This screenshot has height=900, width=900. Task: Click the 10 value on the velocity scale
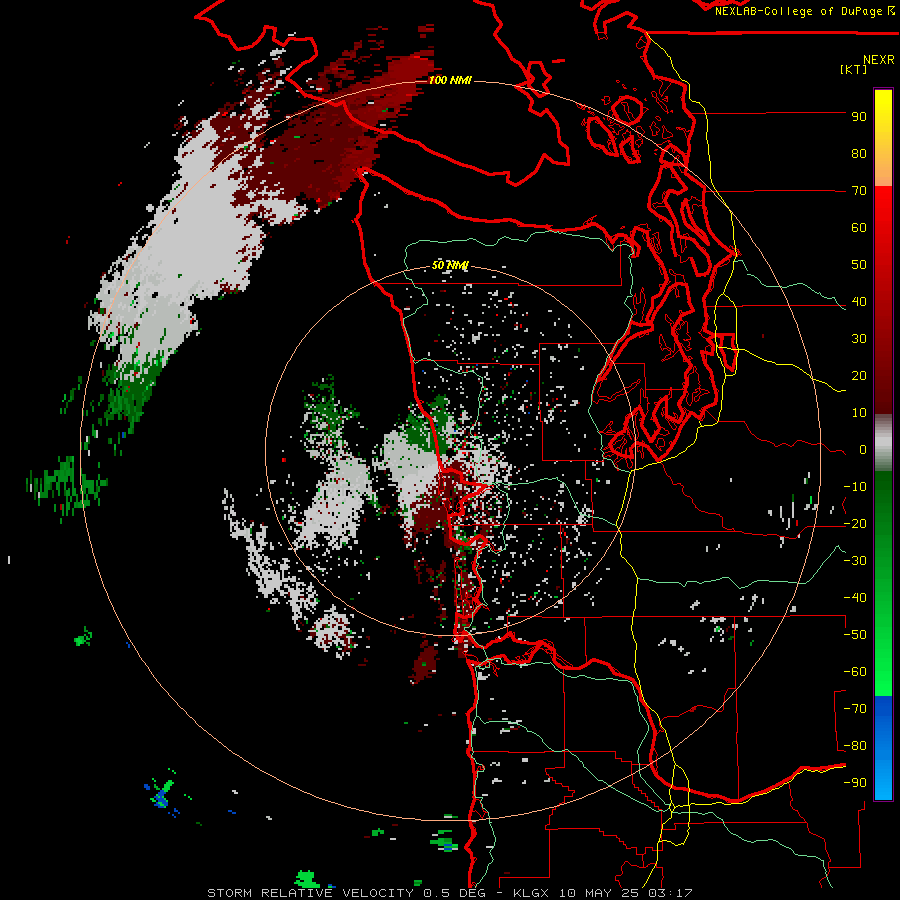859,412
